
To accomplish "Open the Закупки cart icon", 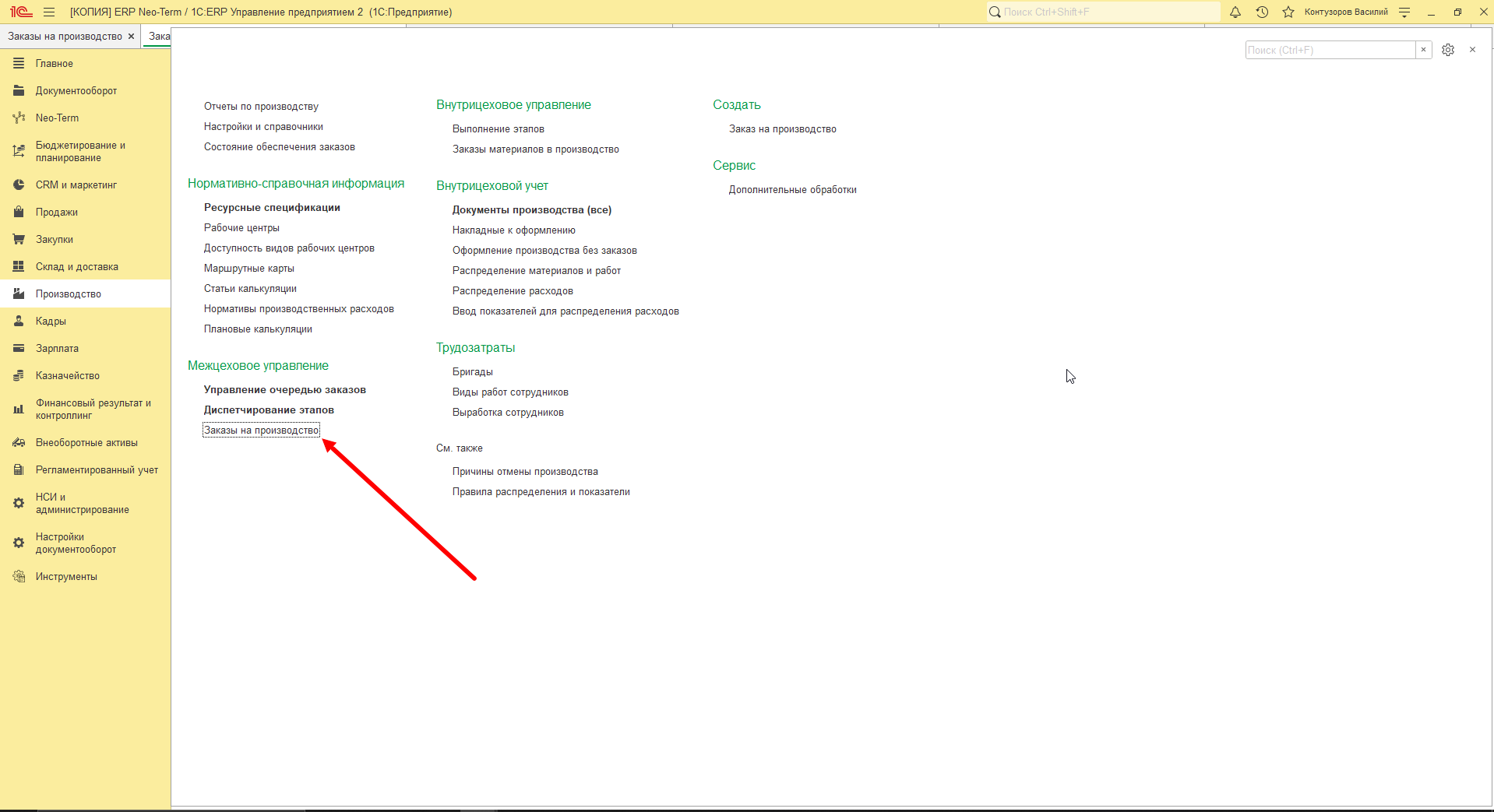I will (x=19, y=240).
